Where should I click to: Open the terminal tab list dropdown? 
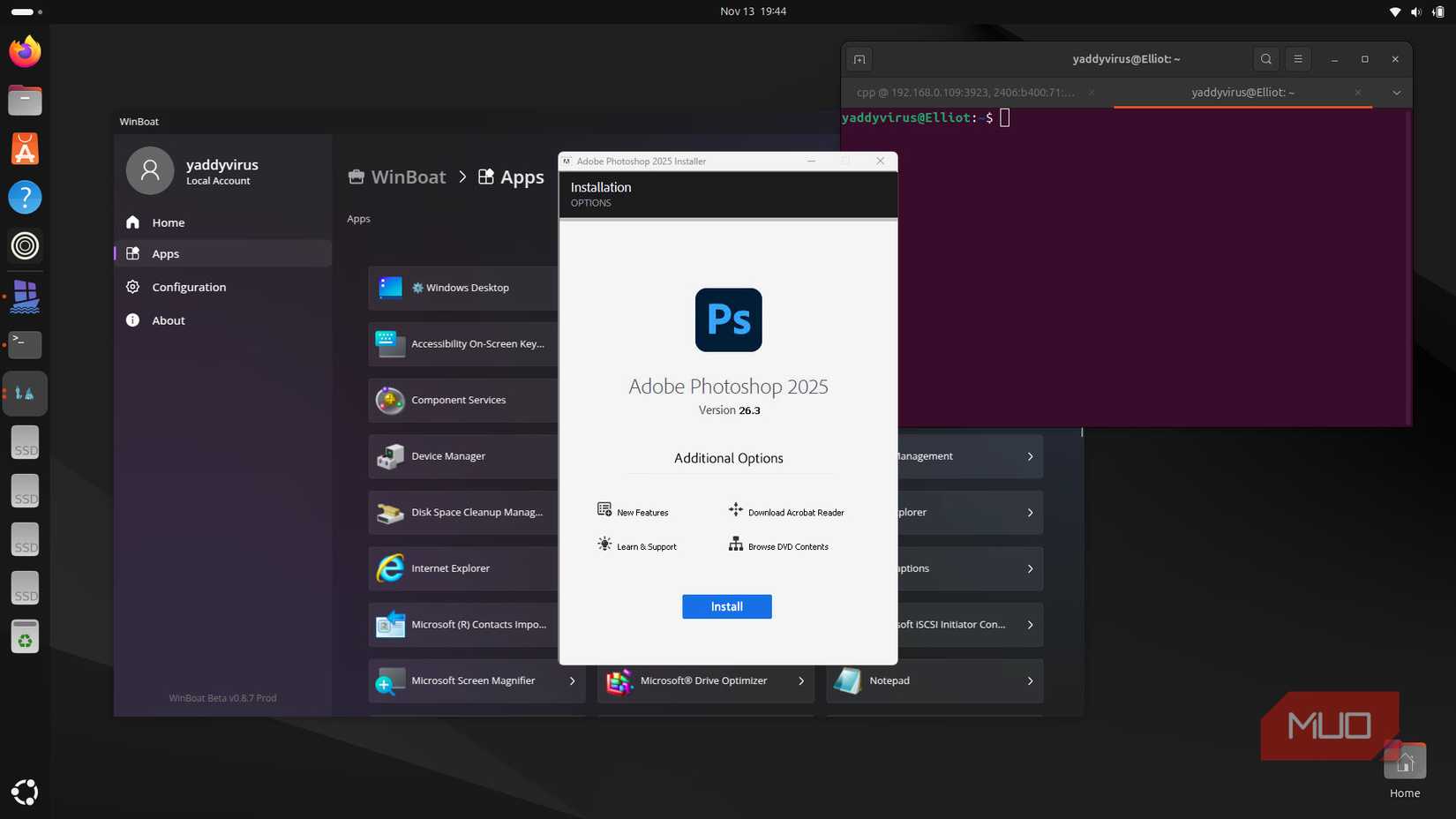tap(1397, 92)
